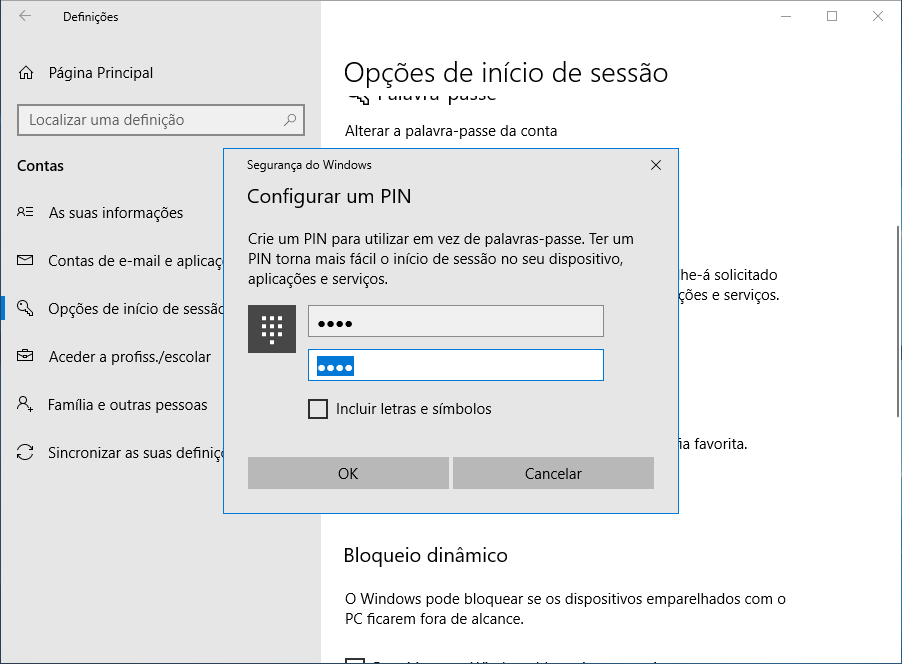Close the Segurança do Windows dialog
This screenshot has height=664, width=902.
[656, 165]
